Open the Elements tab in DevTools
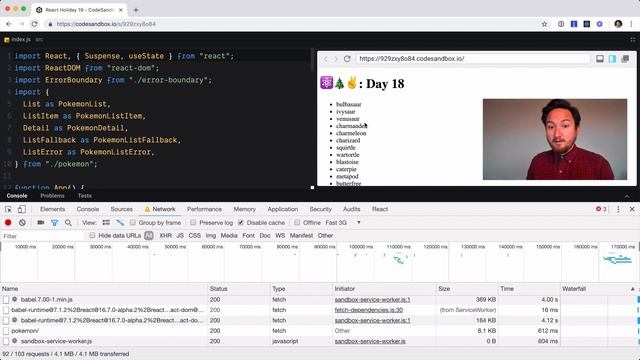Image resolution: width=640 pixels, height=360 pixels. pos(52,209)
